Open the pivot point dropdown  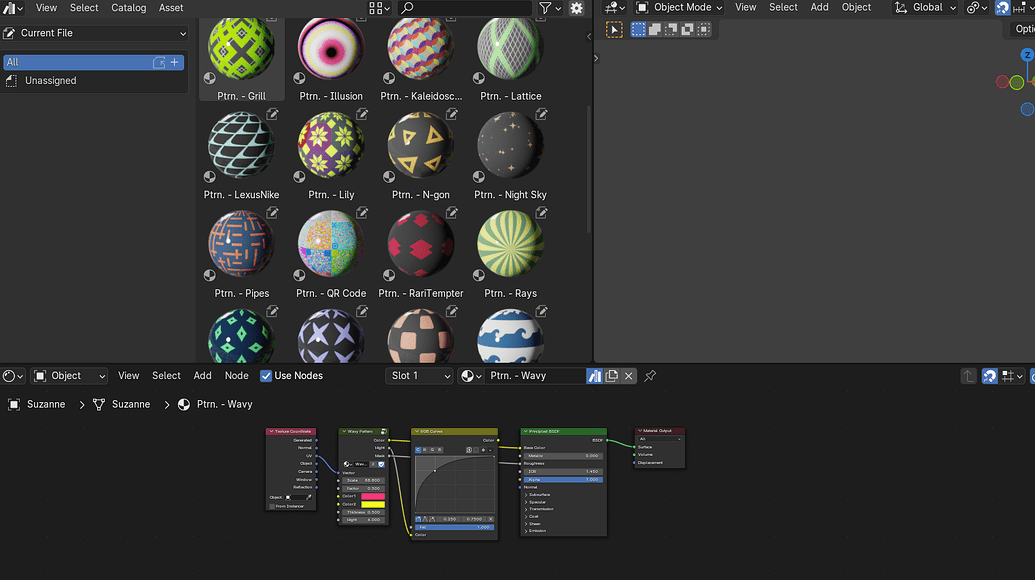976,8
